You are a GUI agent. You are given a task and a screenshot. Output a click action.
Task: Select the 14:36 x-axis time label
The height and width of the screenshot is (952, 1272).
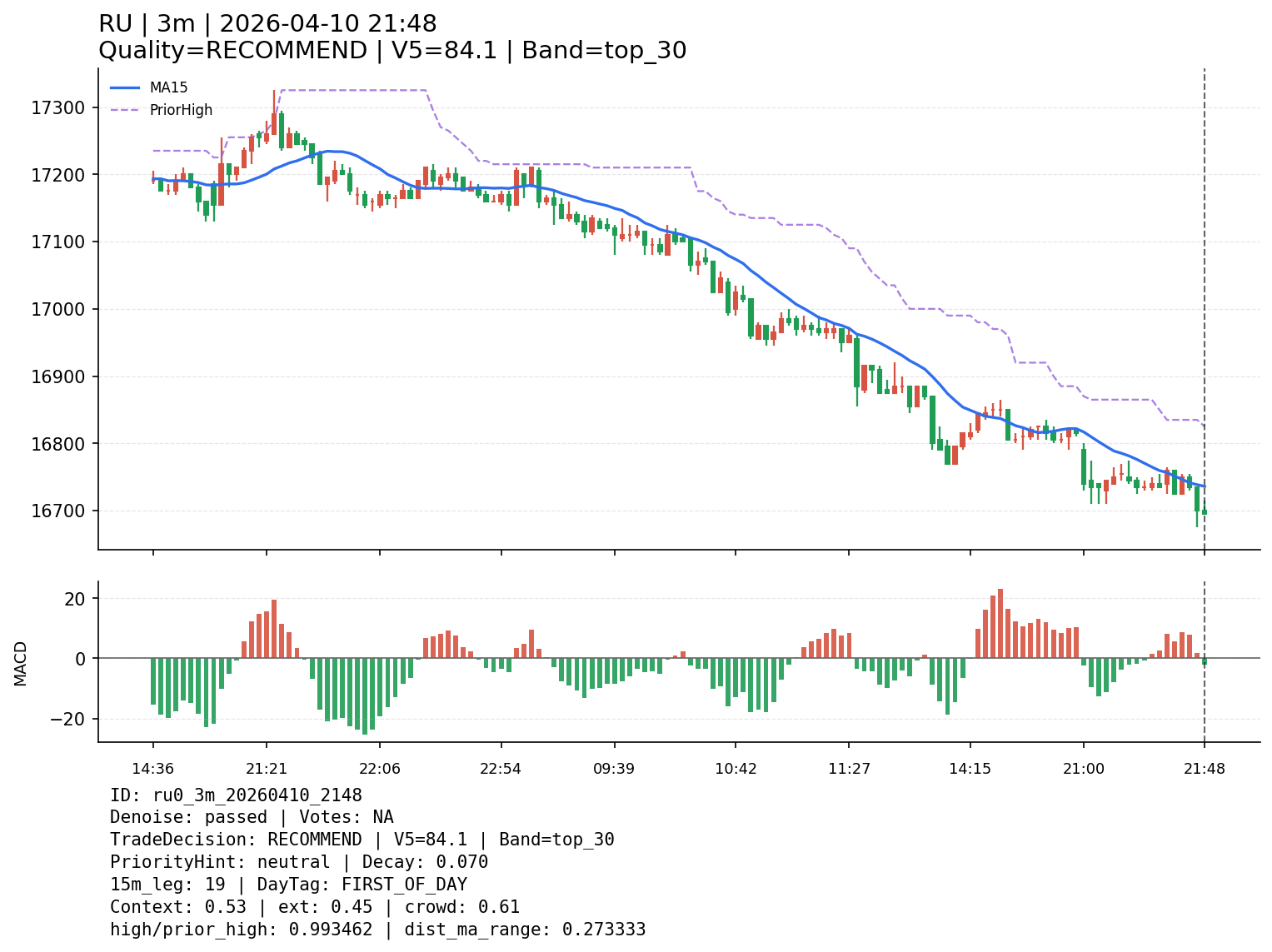(x=152, y=769)
